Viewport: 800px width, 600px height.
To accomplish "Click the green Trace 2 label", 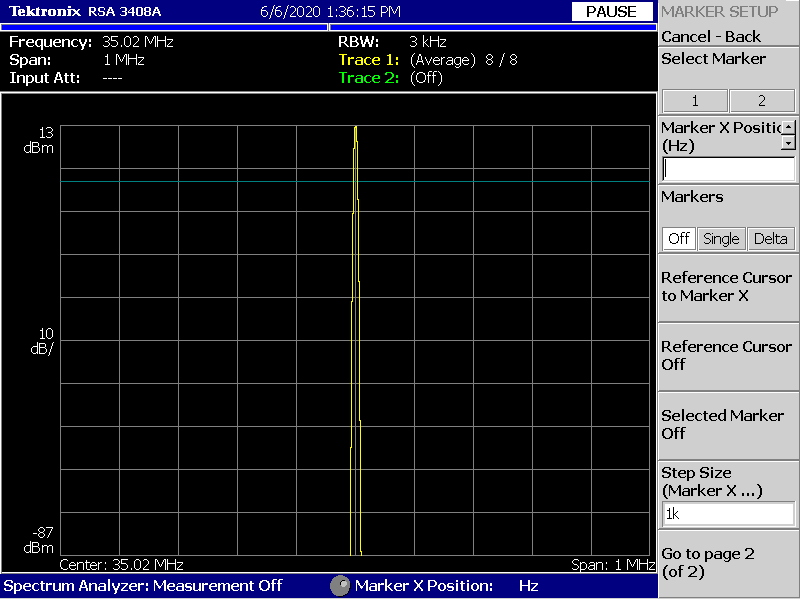I will pyautogui.click(x=369, y=78).
